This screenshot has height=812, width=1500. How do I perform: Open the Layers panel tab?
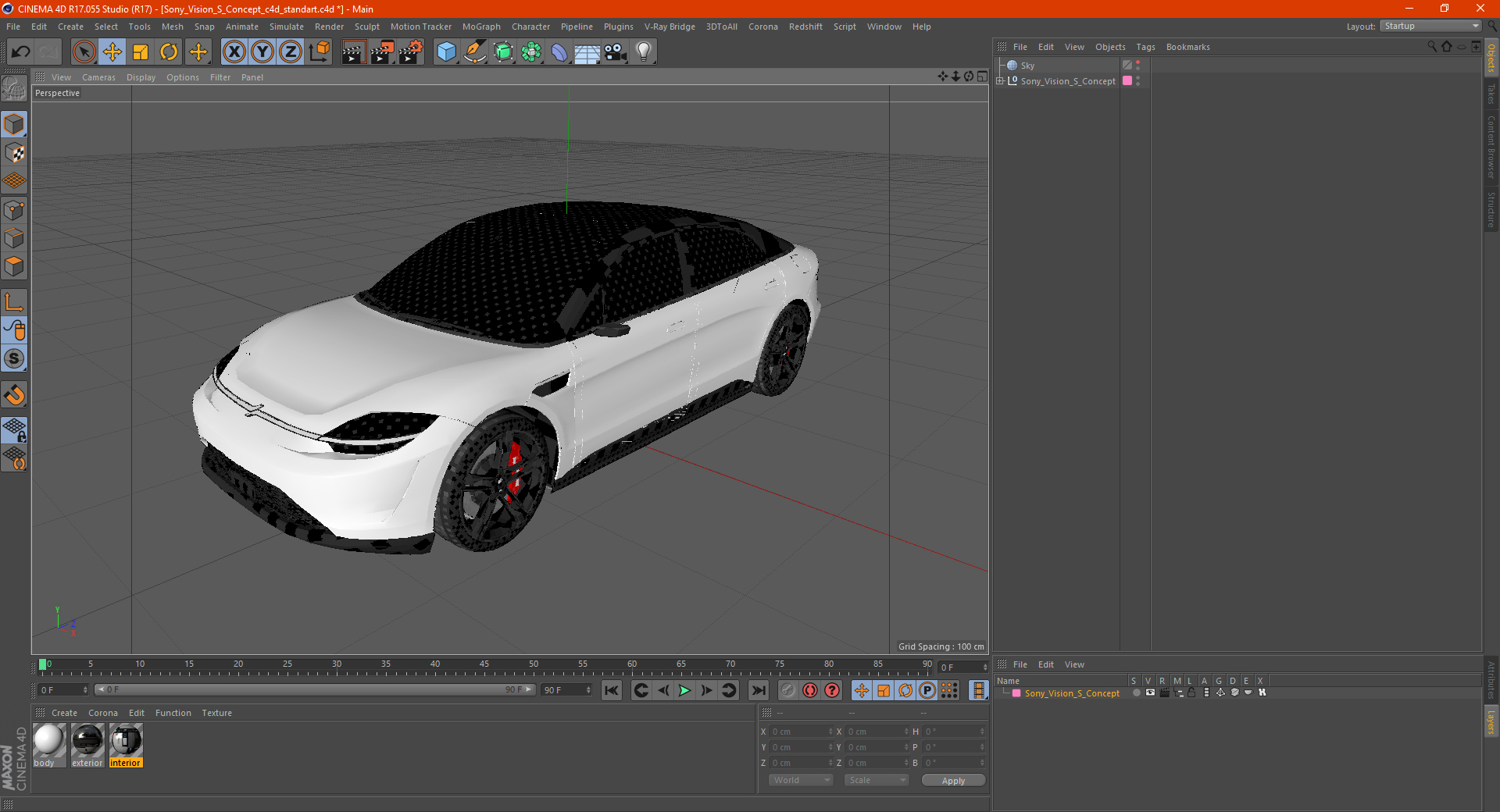pos(1491,722)
